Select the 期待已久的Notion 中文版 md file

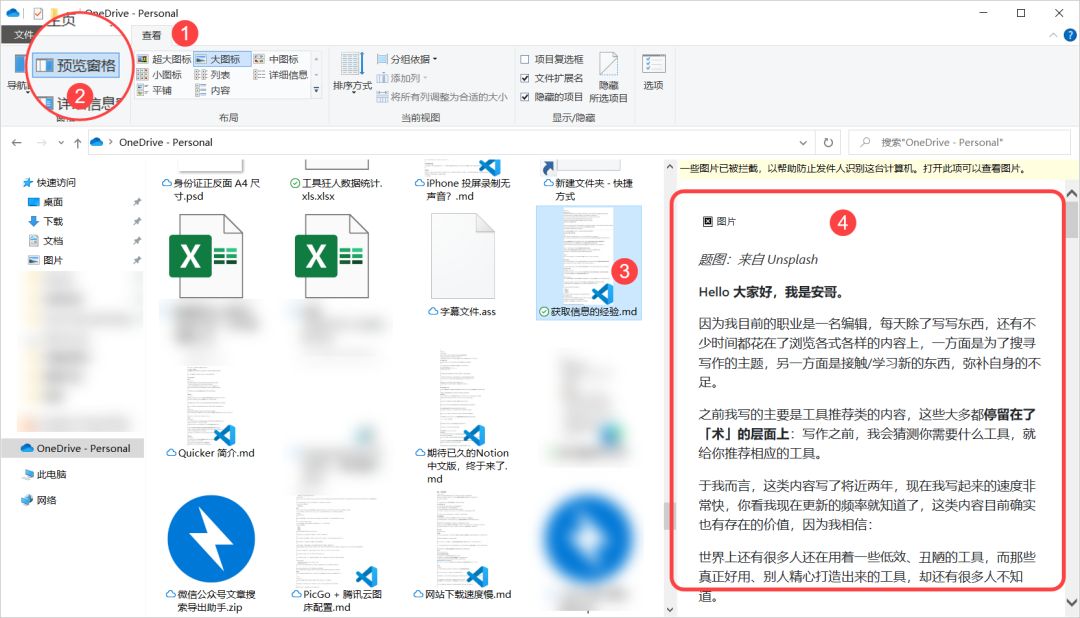(x=462, y=418)
